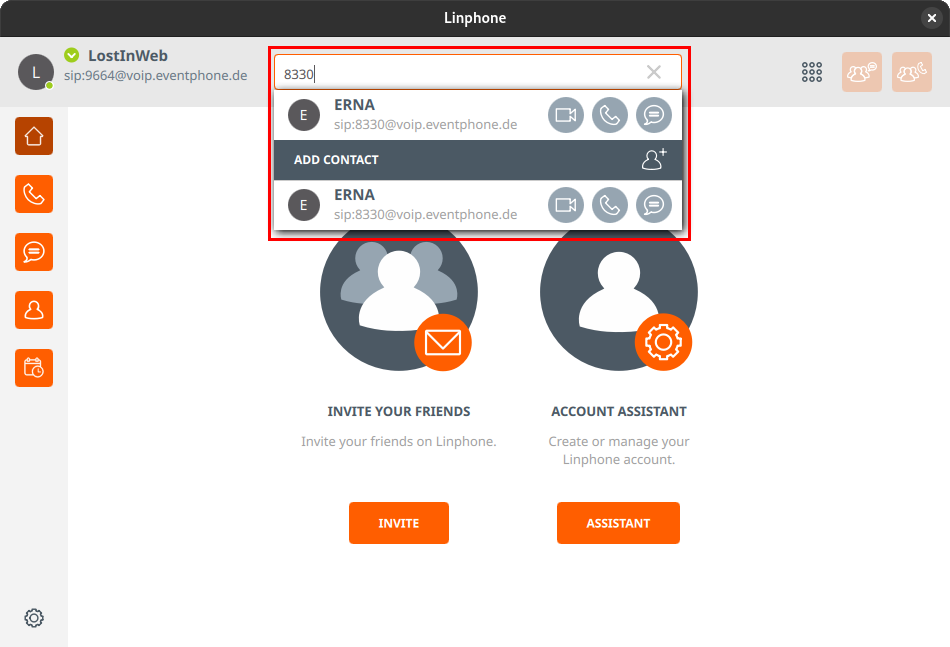Click the envelope invite icon
The image size is (950, 647).
pos(443,342)
